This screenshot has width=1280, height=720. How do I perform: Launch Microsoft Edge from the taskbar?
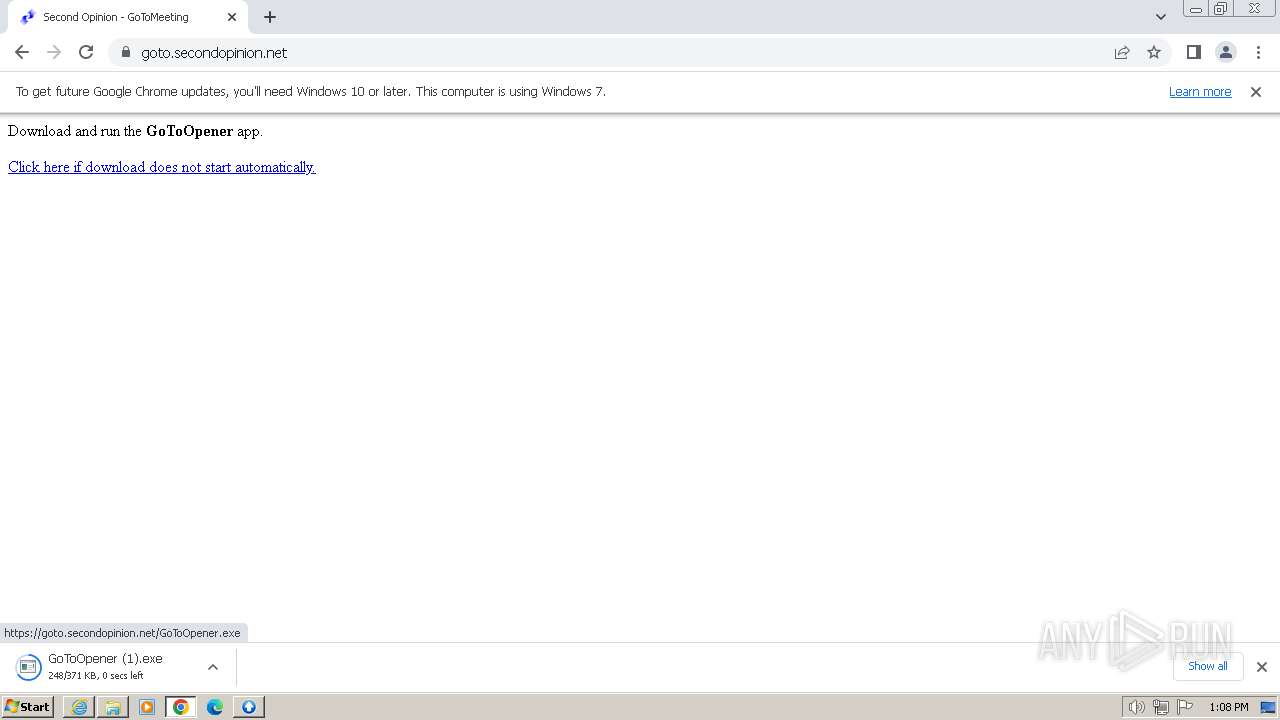[215, 707]
